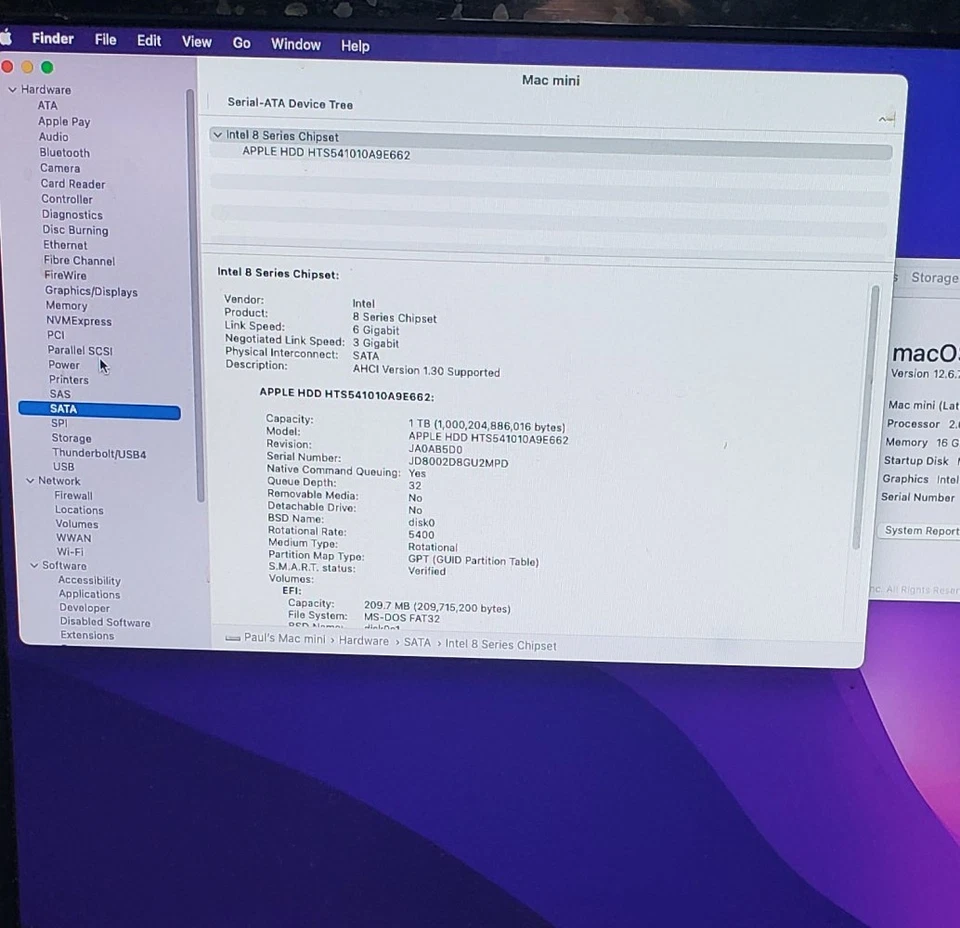Collapse the Intel 8 Series Chipset device entry
960x928 pixels.
(218, 135)
